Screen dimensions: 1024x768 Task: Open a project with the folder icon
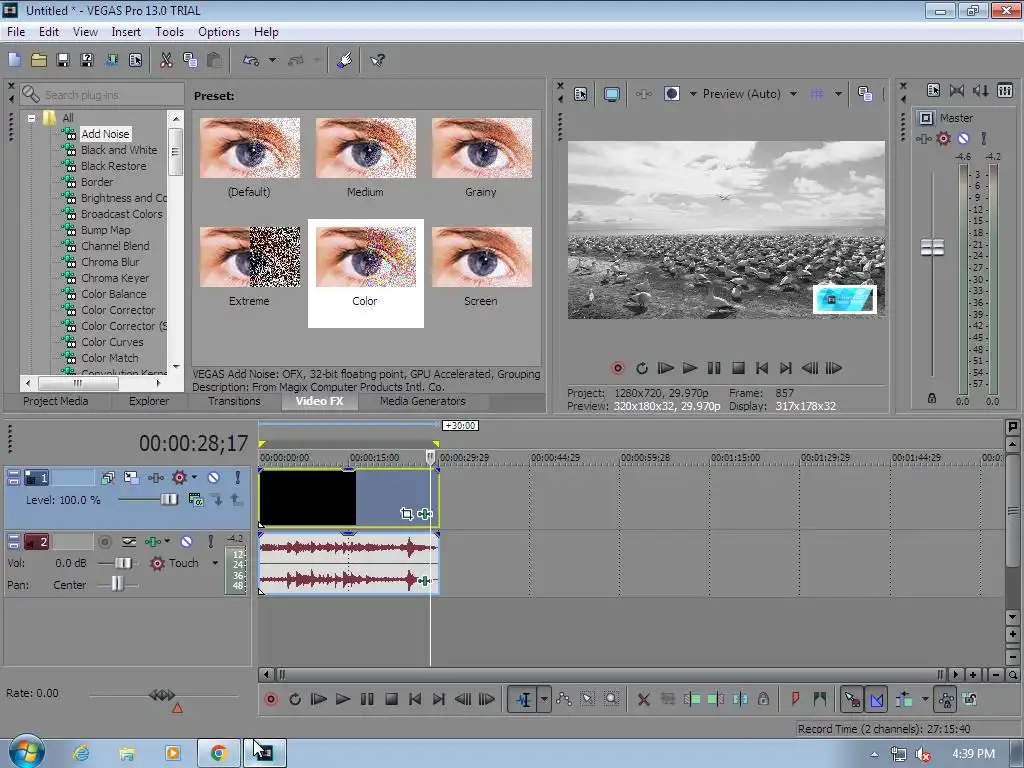coord(39,60)
